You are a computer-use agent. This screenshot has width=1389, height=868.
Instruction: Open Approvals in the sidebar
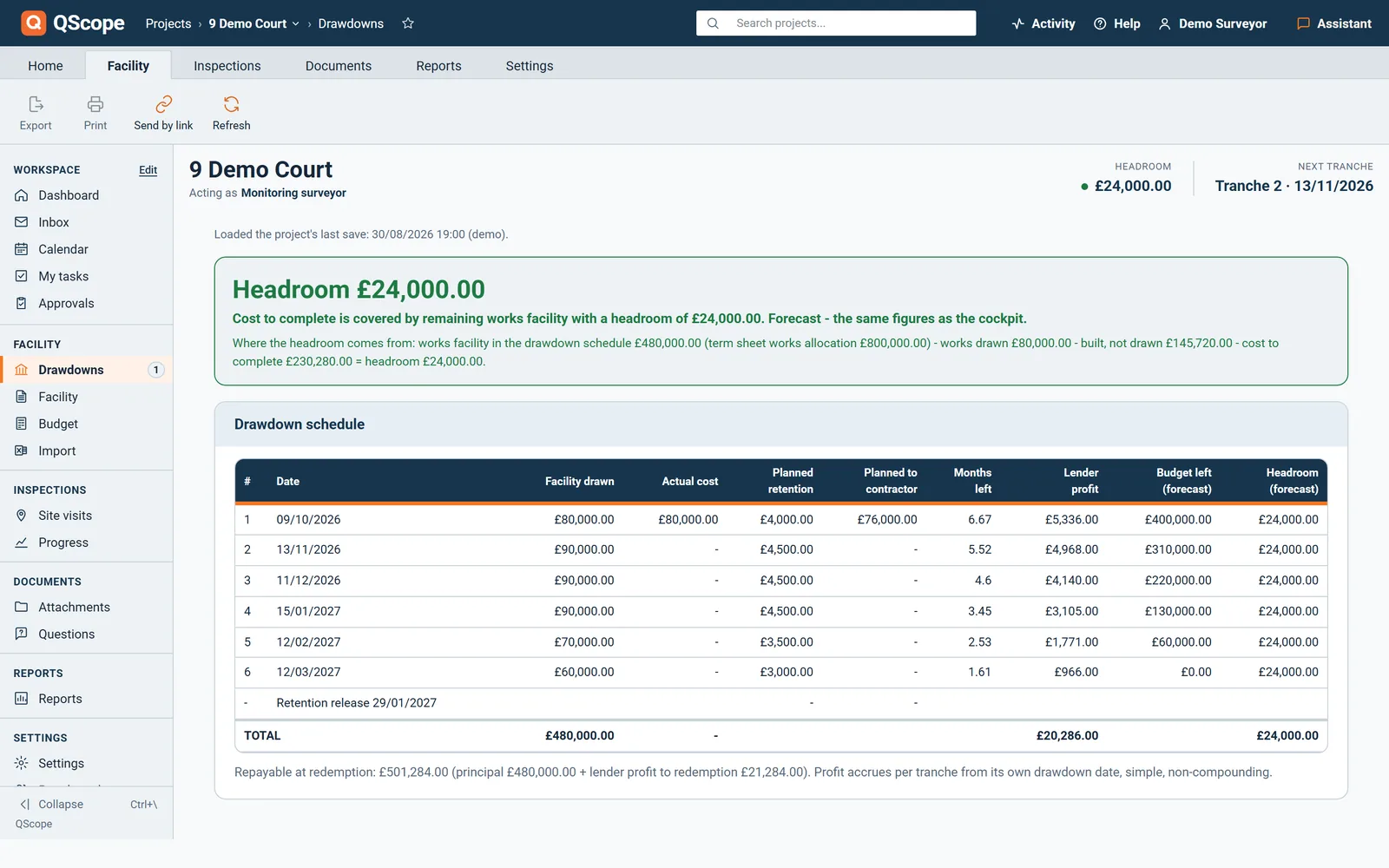click(86, 303)
